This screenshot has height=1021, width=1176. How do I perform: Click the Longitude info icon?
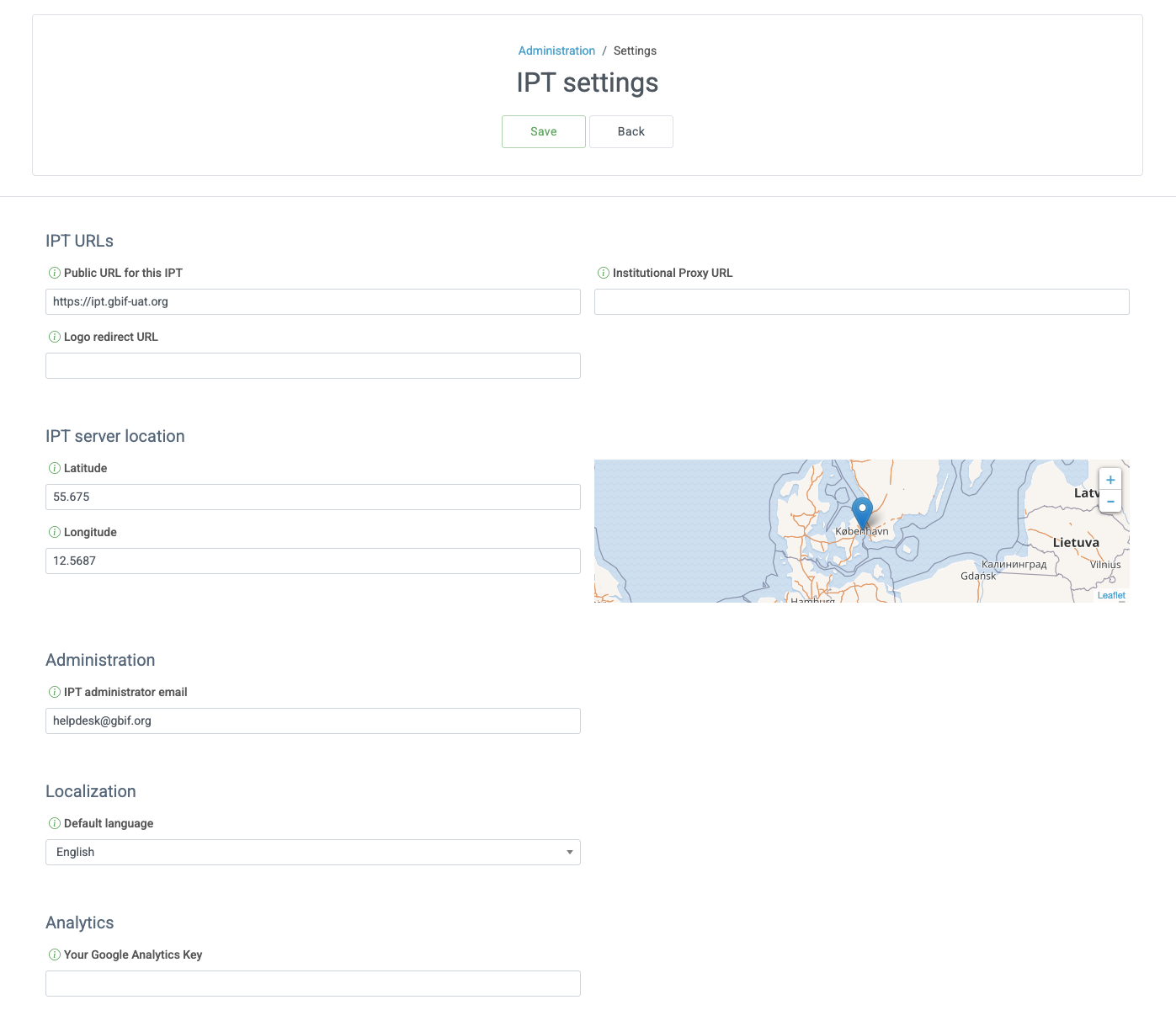coord(55,532)
